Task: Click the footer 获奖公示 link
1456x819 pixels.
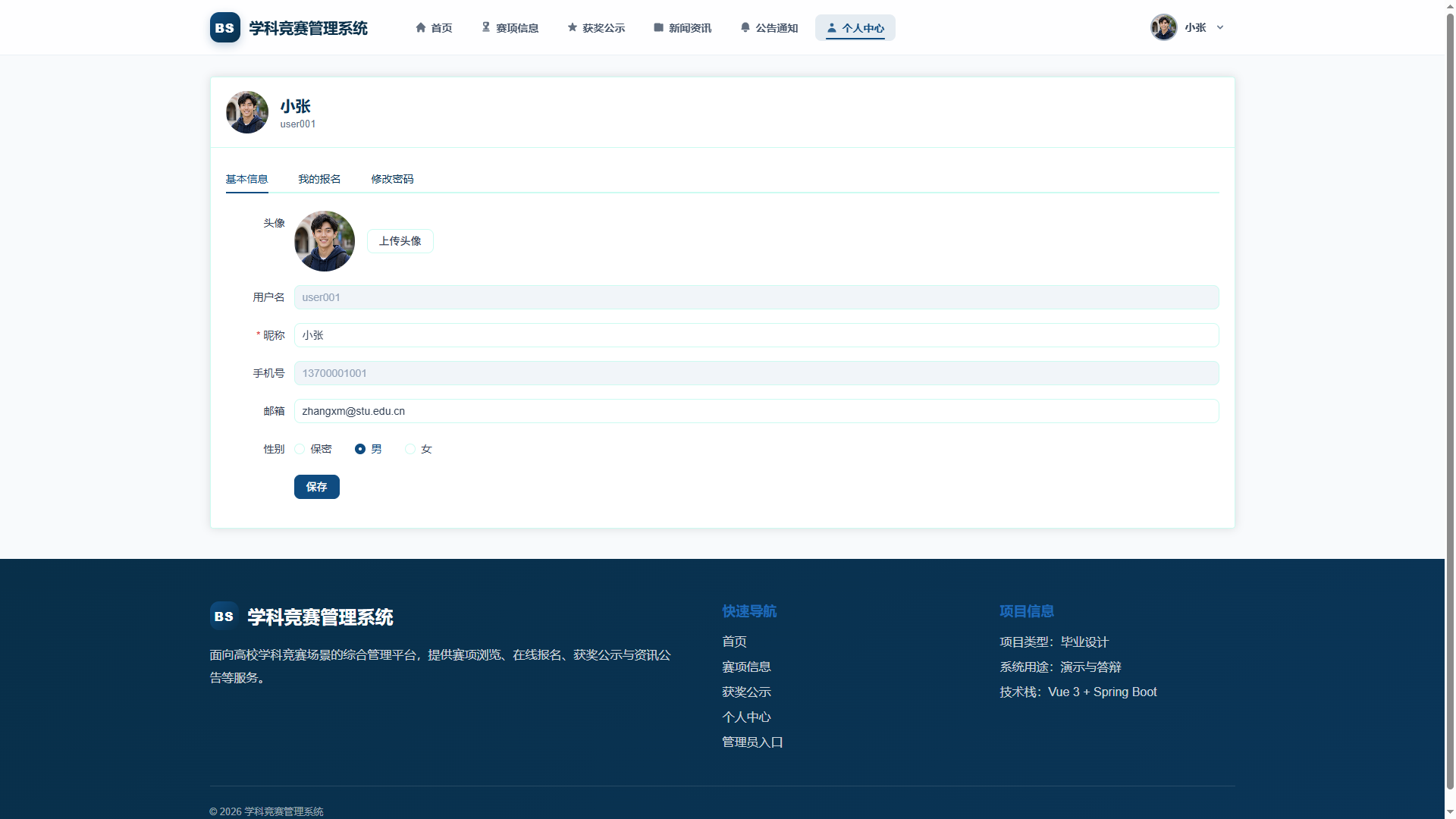Action: (x=746, y=692)
